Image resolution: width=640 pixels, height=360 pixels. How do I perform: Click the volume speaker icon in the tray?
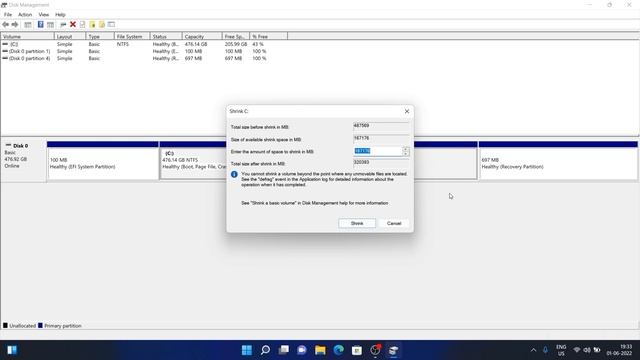click(587, 350)
